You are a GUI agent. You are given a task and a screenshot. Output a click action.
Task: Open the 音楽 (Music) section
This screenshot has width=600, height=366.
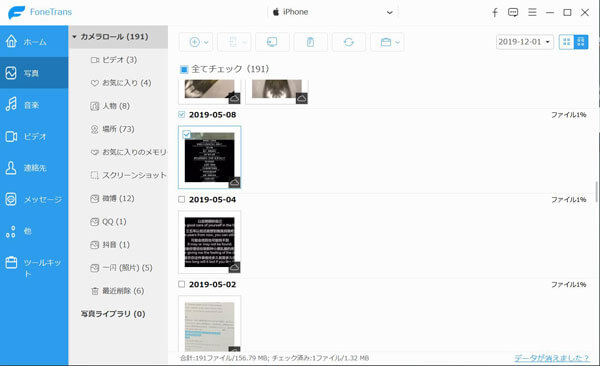(x=34, y=105)
